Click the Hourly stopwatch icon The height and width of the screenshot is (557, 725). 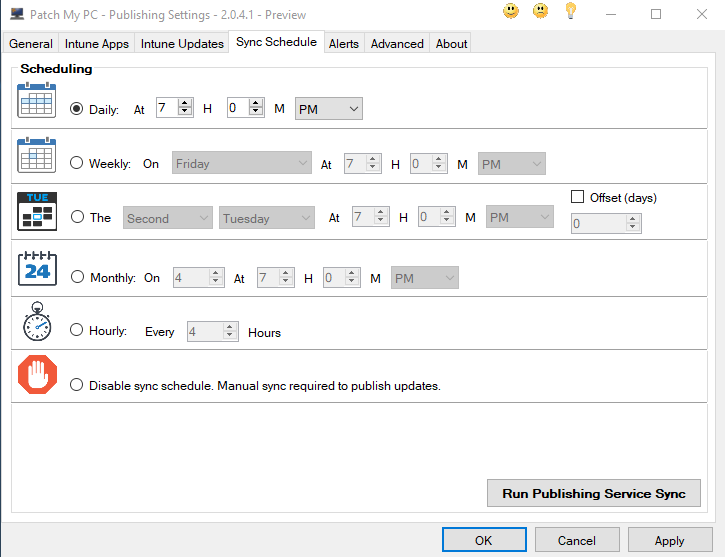coord(37,322)
